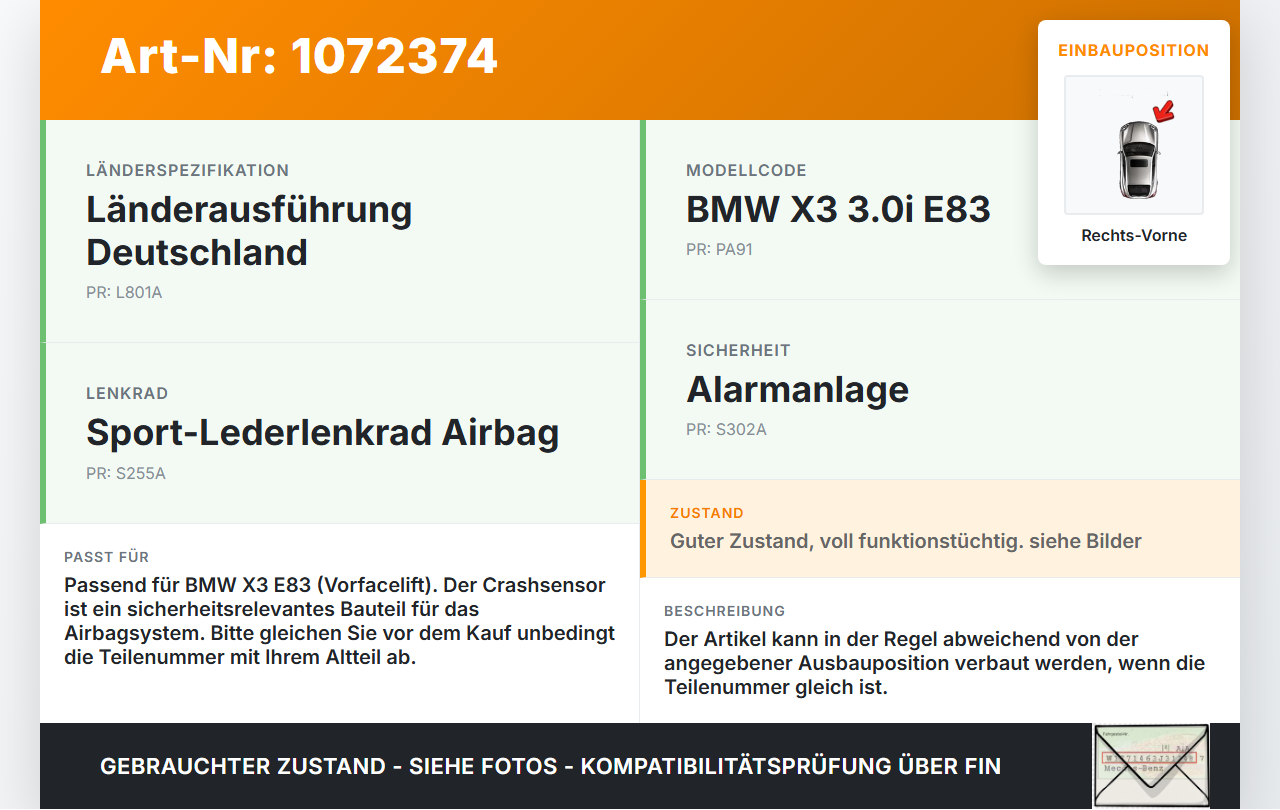Select the Art-Nr: 1072374 heading
The width and height of the screenshot is (1280, 810).
coord(299,56)
